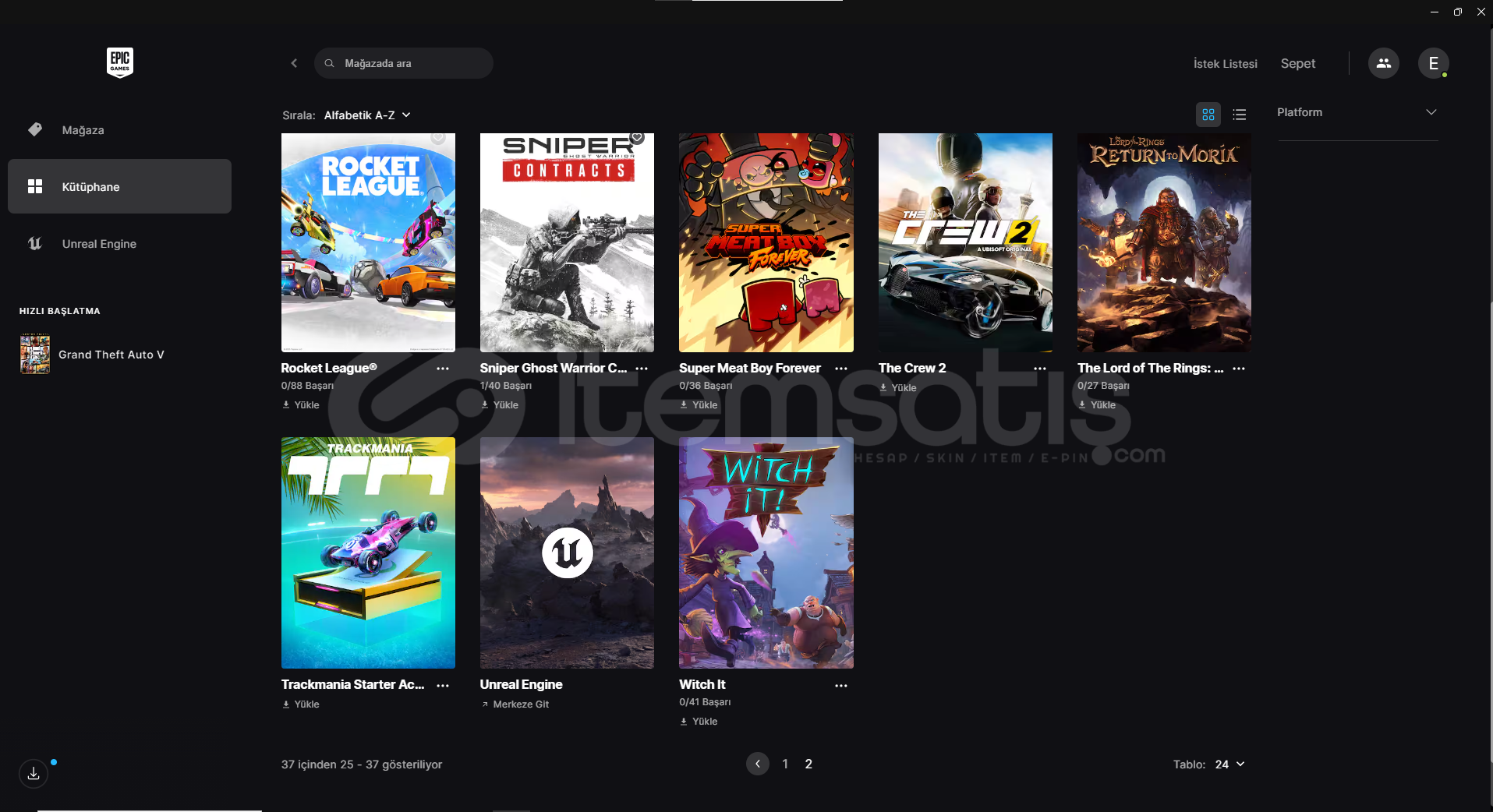Open the Witch It cover art

click(766, 553)
